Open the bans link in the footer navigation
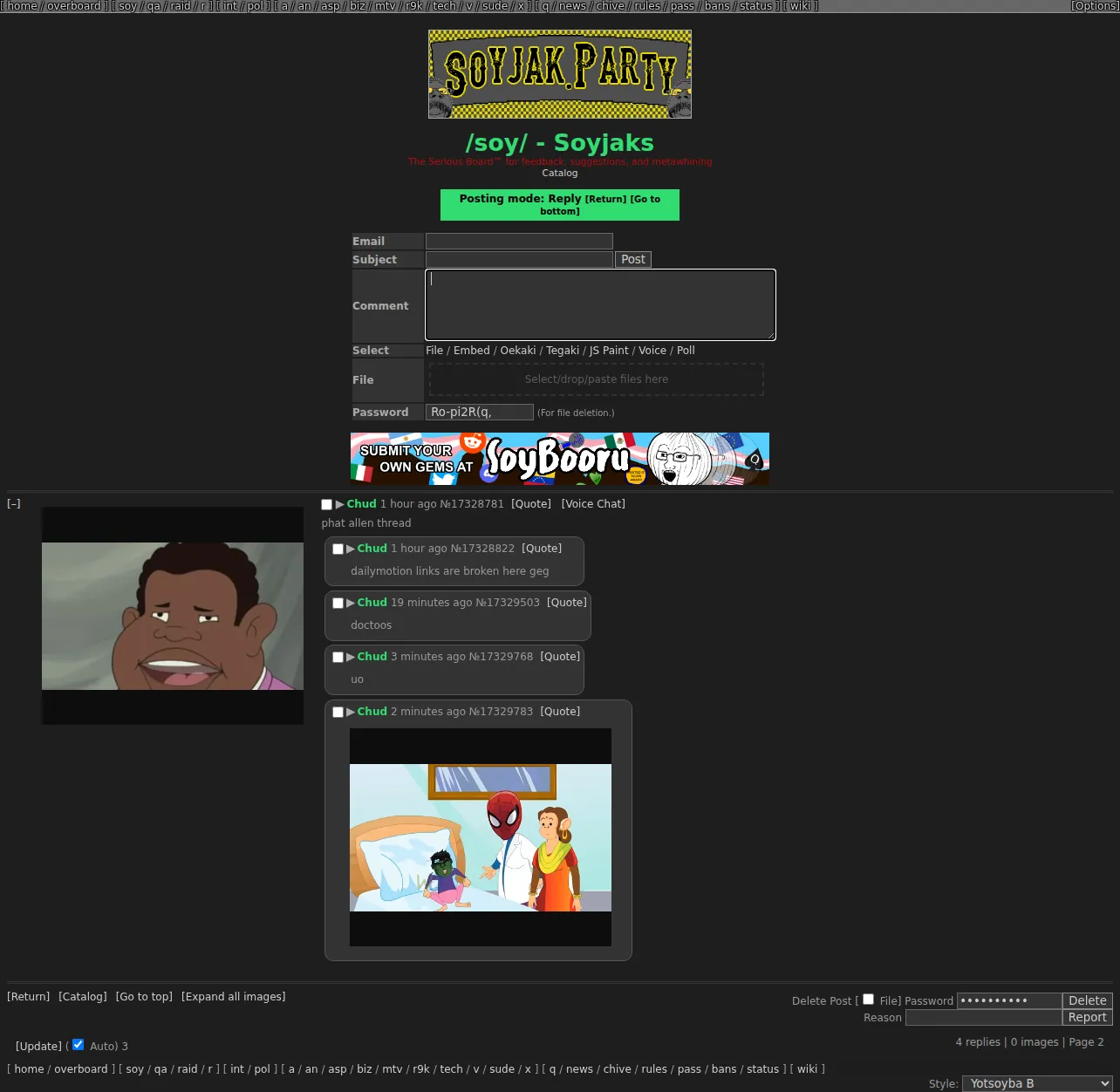 point(724,1069)
